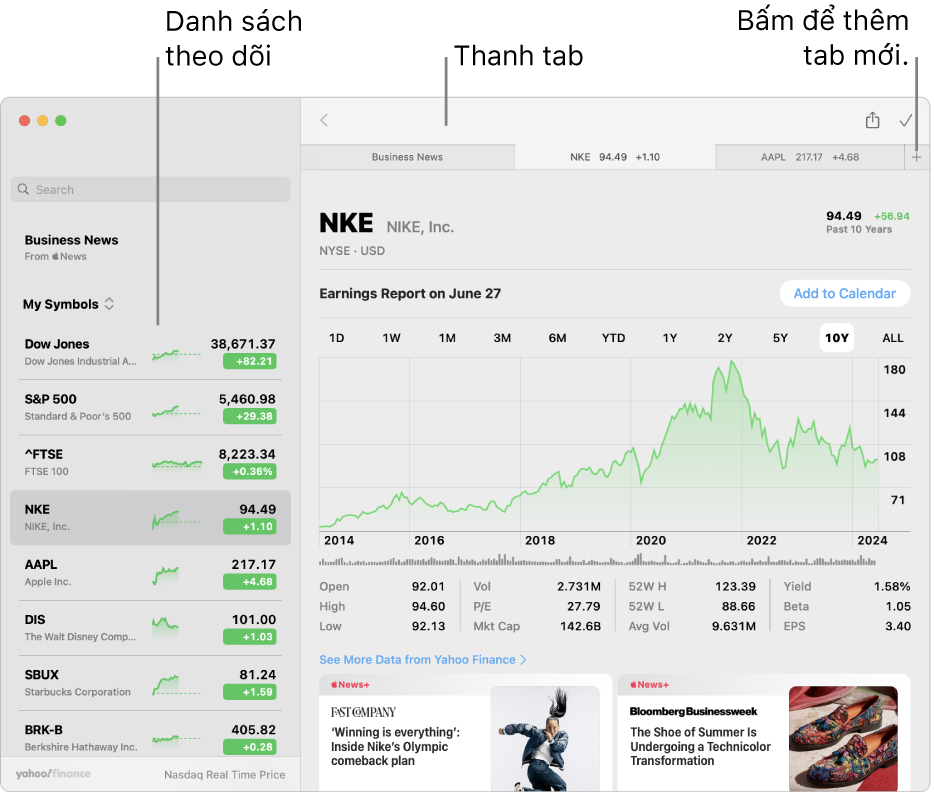This screenshot has width=934, height=793.
Task: Click the Add to Calendar button
Action: pos(844,293)
